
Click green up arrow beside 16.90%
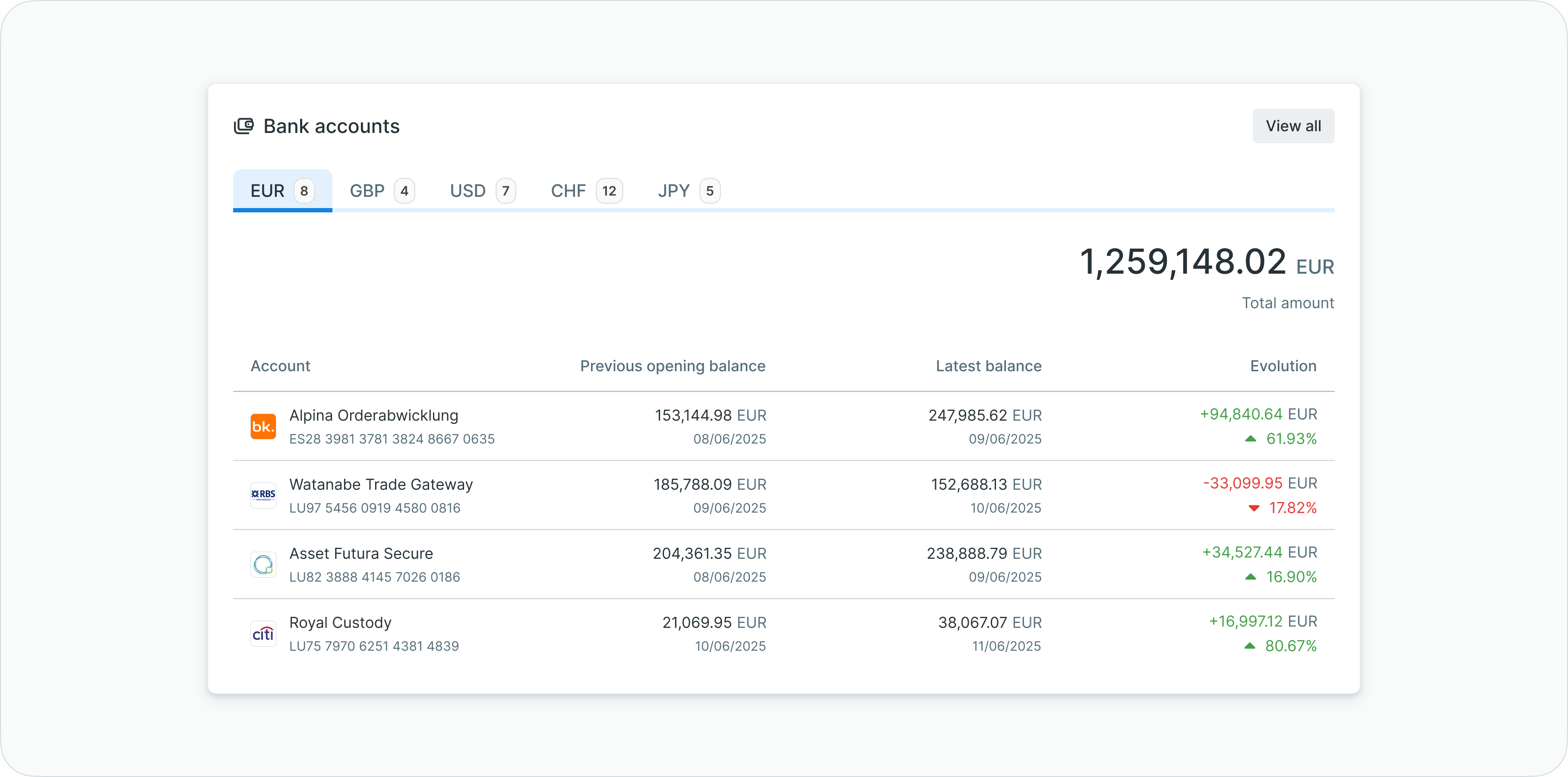pyautogui.click(x=1250, y=577)
